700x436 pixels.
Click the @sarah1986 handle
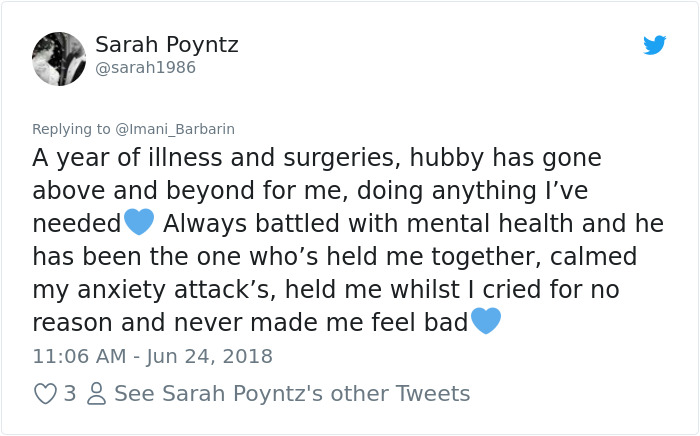pos(145,68)
